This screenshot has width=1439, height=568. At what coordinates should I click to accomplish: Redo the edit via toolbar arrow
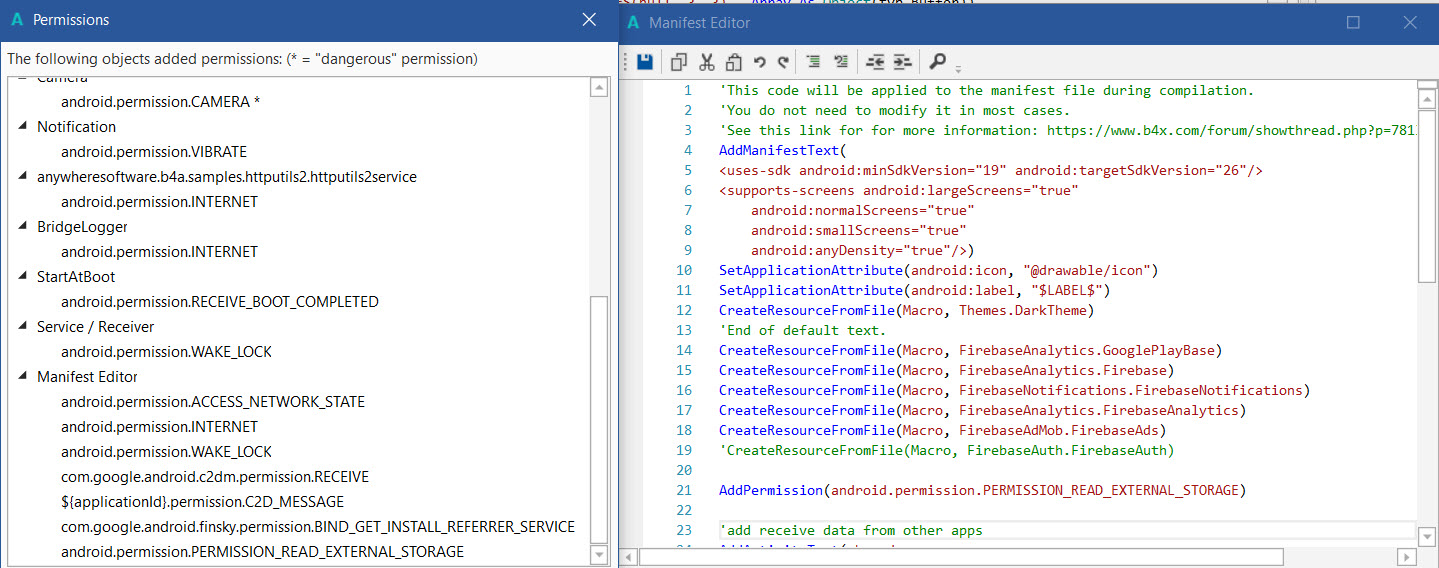pyautogui.click(x=783, y=62)
